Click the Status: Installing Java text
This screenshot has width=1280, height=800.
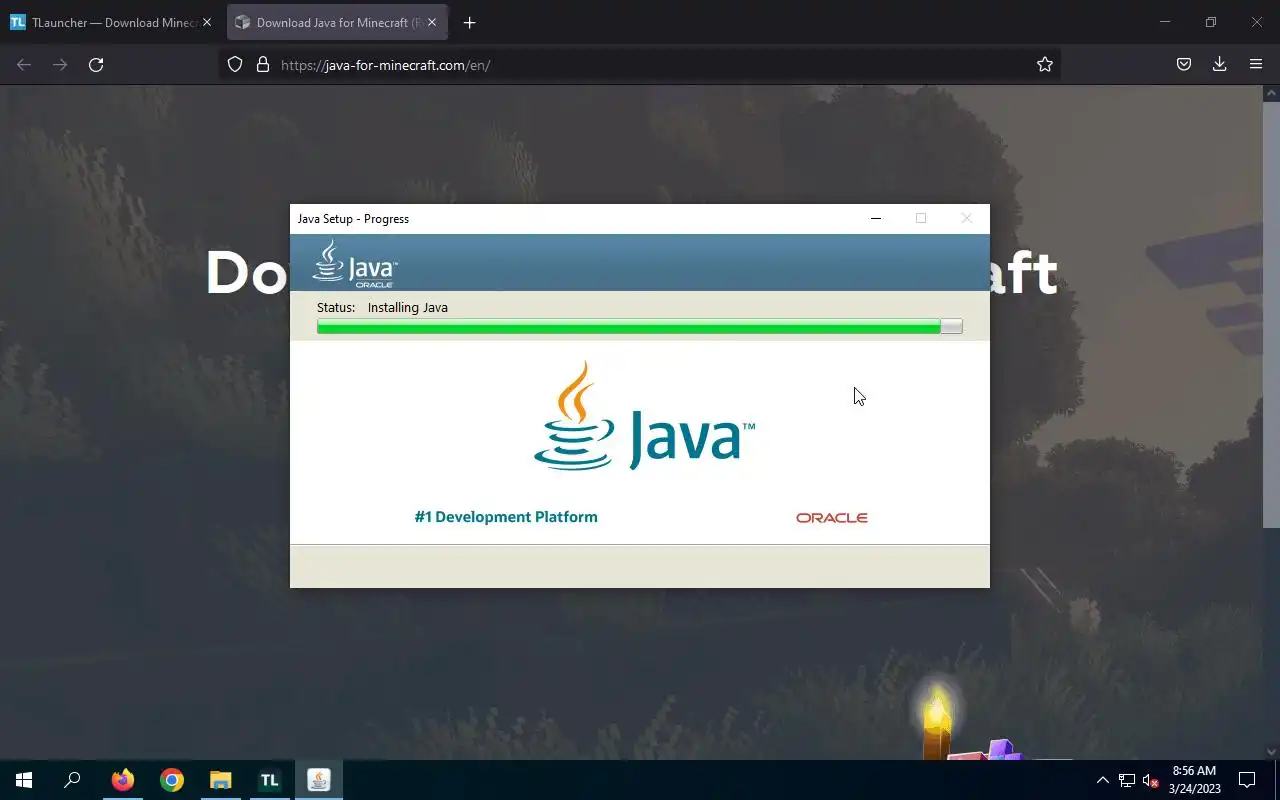point(382,307)
